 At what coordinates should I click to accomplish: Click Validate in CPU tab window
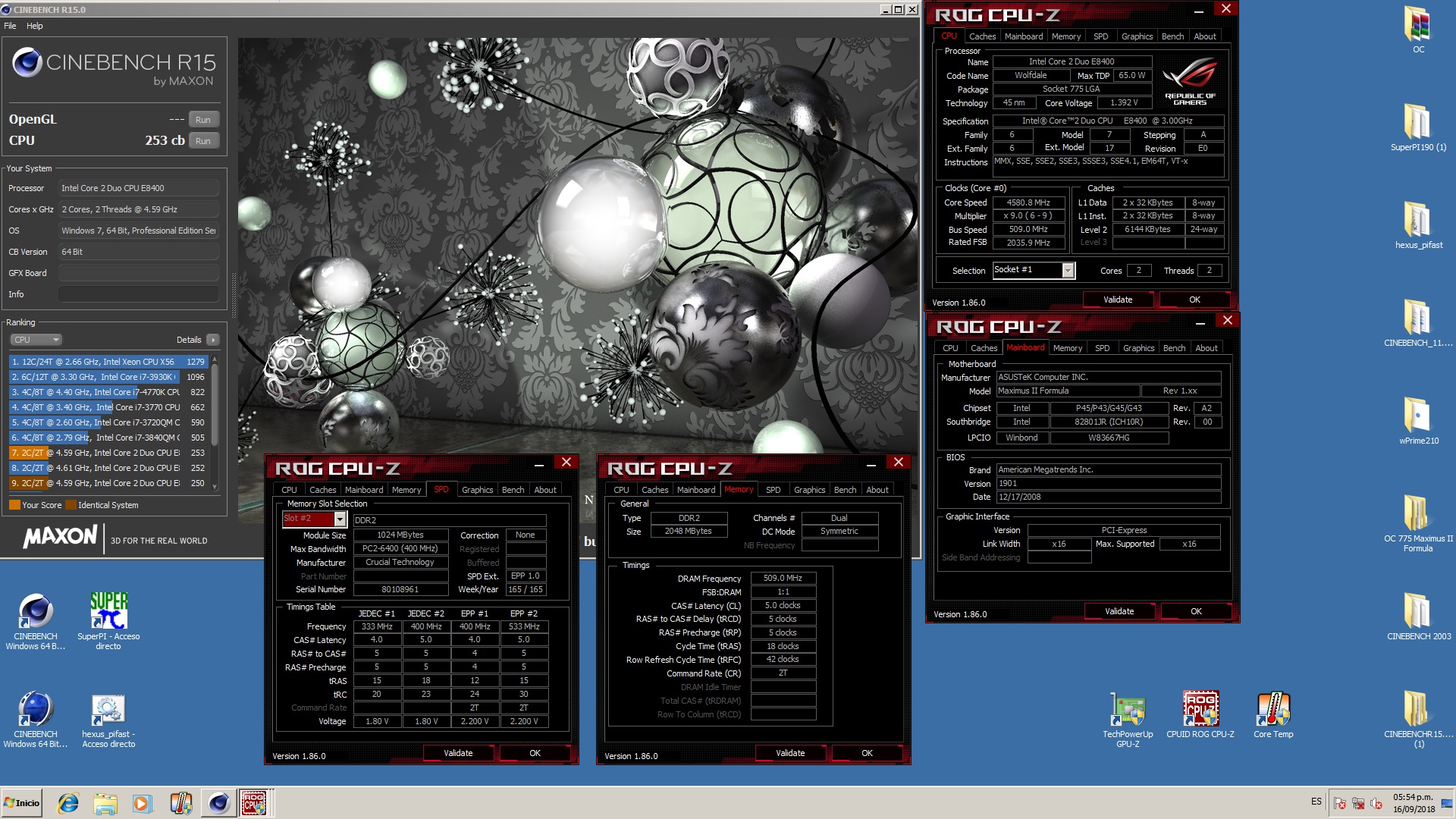(1118, 300)
